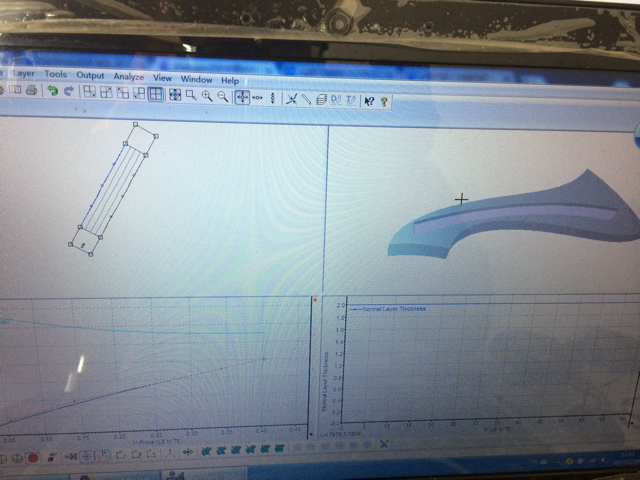Click the '2.0' value on thickness axis
Viewport: 640px width, 480px height.
341,305
